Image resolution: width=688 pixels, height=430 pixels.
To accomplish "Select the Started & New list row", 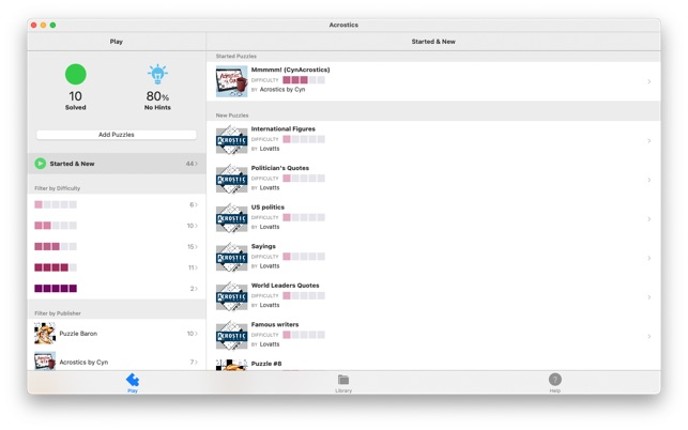I will 116,164.
